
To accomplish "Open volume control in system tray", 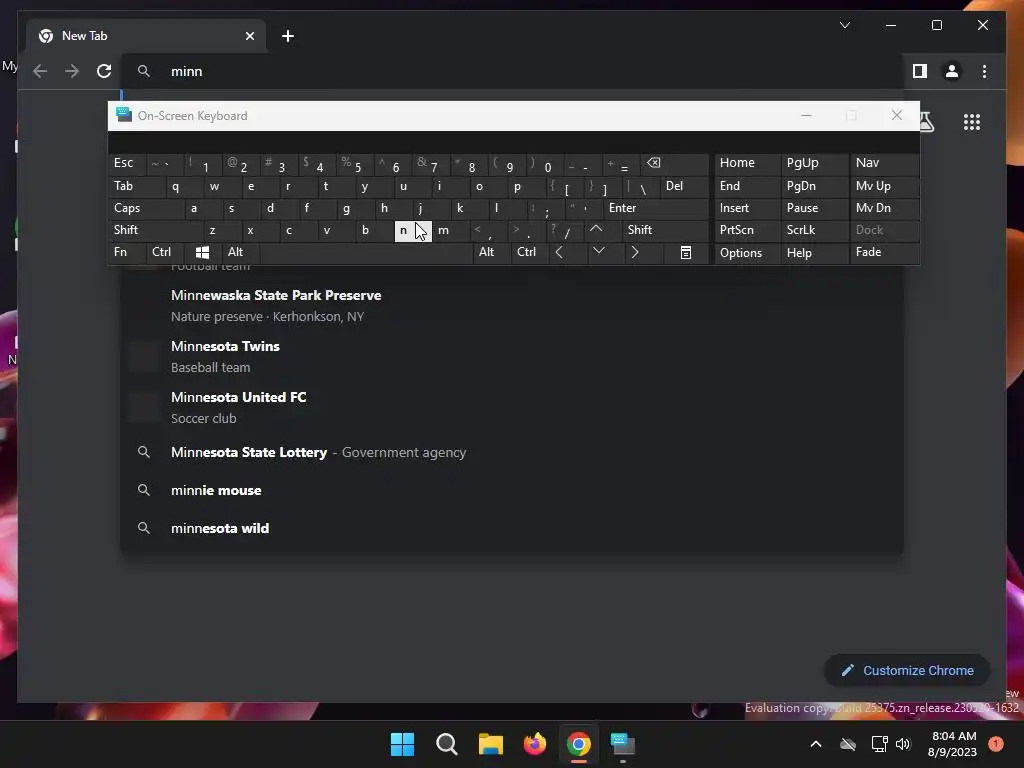I will 903,744.
